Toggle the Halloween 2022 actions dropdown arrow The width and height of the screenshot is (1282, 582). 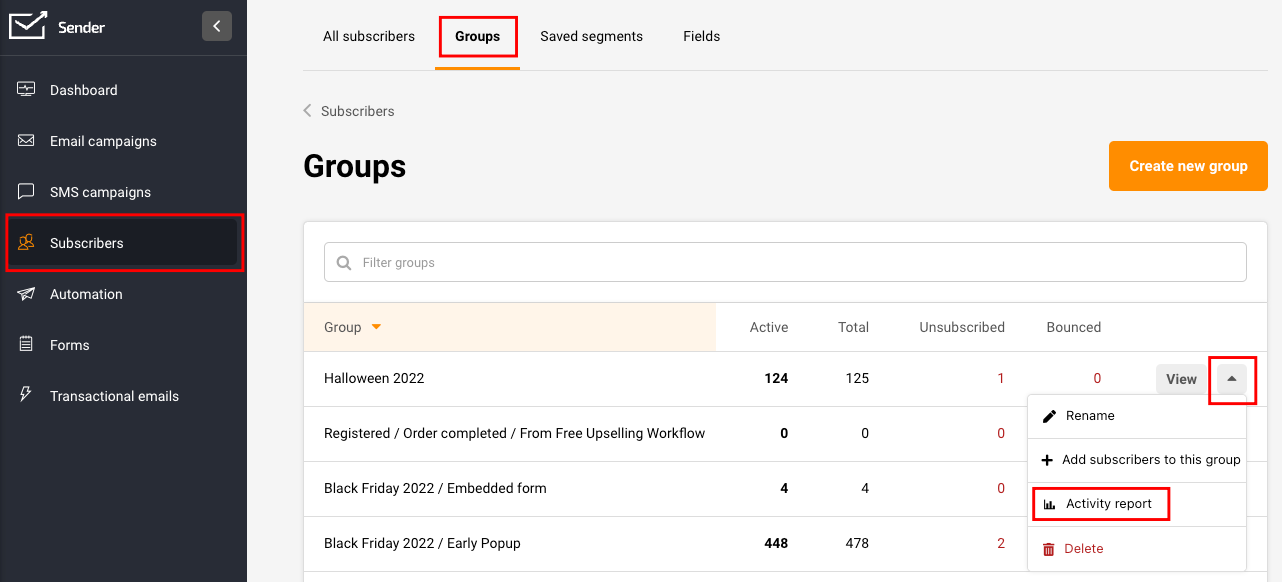point(1232,379)
